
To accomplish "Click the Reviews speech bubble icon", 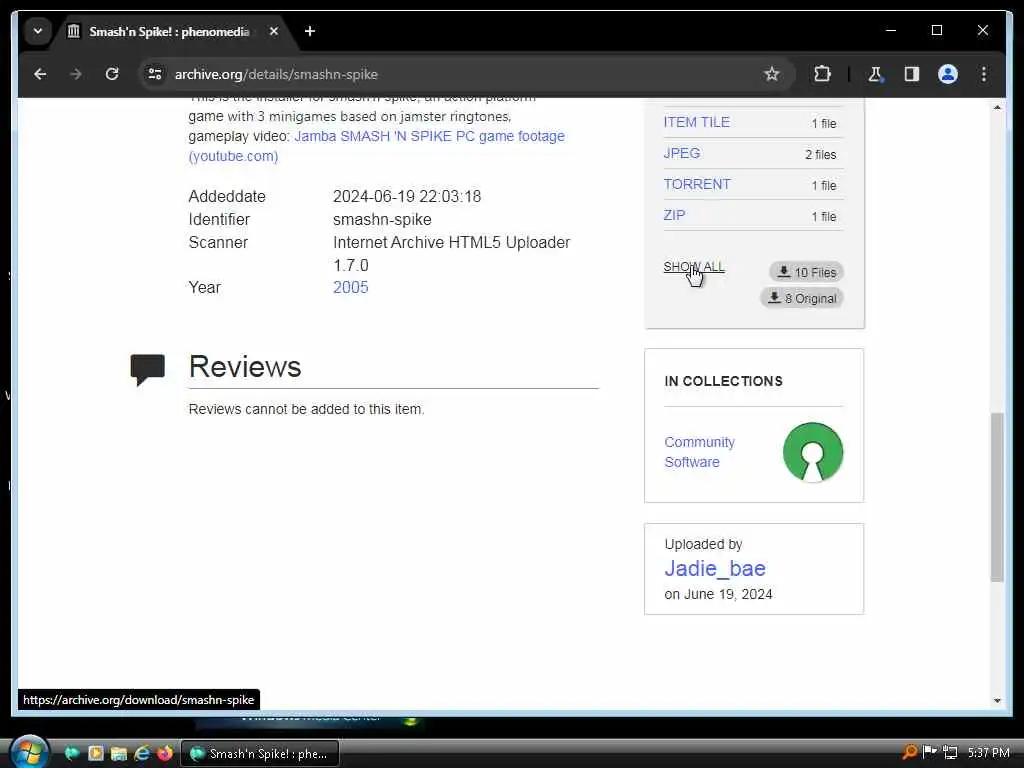I will 148,369.
